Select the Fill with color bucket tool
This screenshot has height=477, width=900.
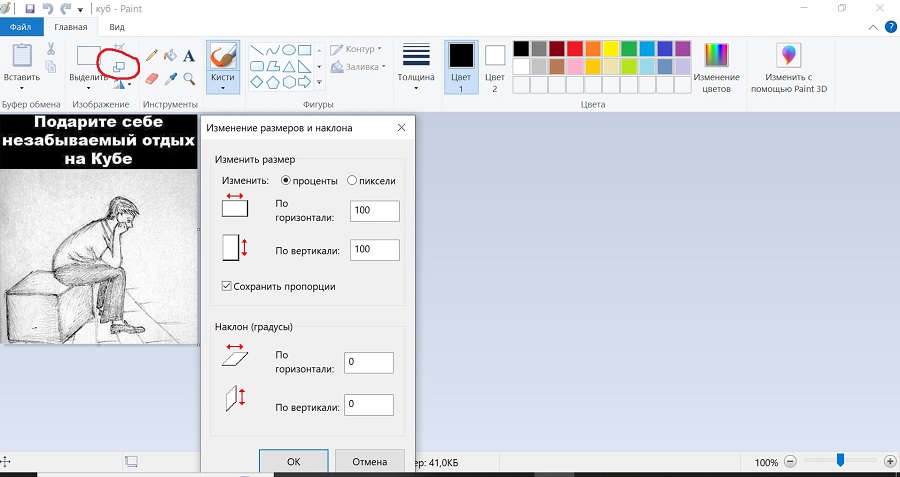click(x=170, y=56)
